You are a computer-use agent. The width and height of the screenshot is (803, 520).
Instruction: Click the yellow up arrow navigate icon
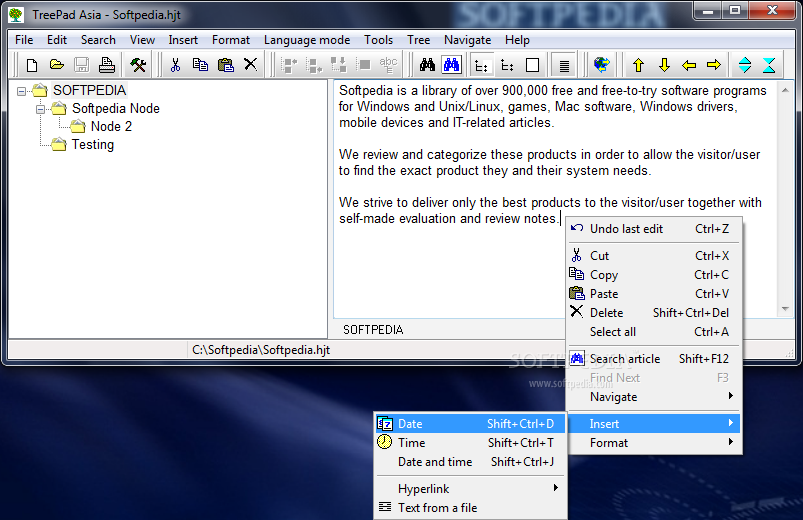[x=638, y=65]
